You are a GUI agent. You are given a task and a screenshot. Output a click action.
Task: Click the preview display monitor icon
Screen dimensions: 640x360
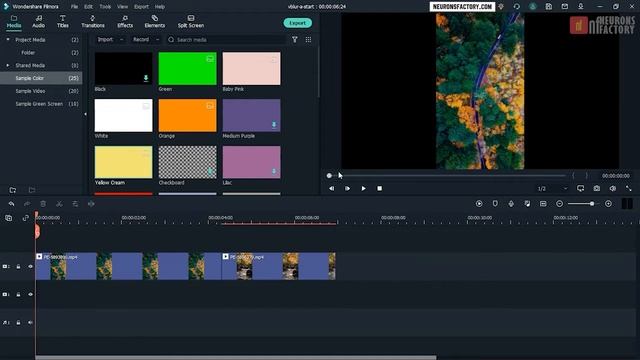pos(580,189)
